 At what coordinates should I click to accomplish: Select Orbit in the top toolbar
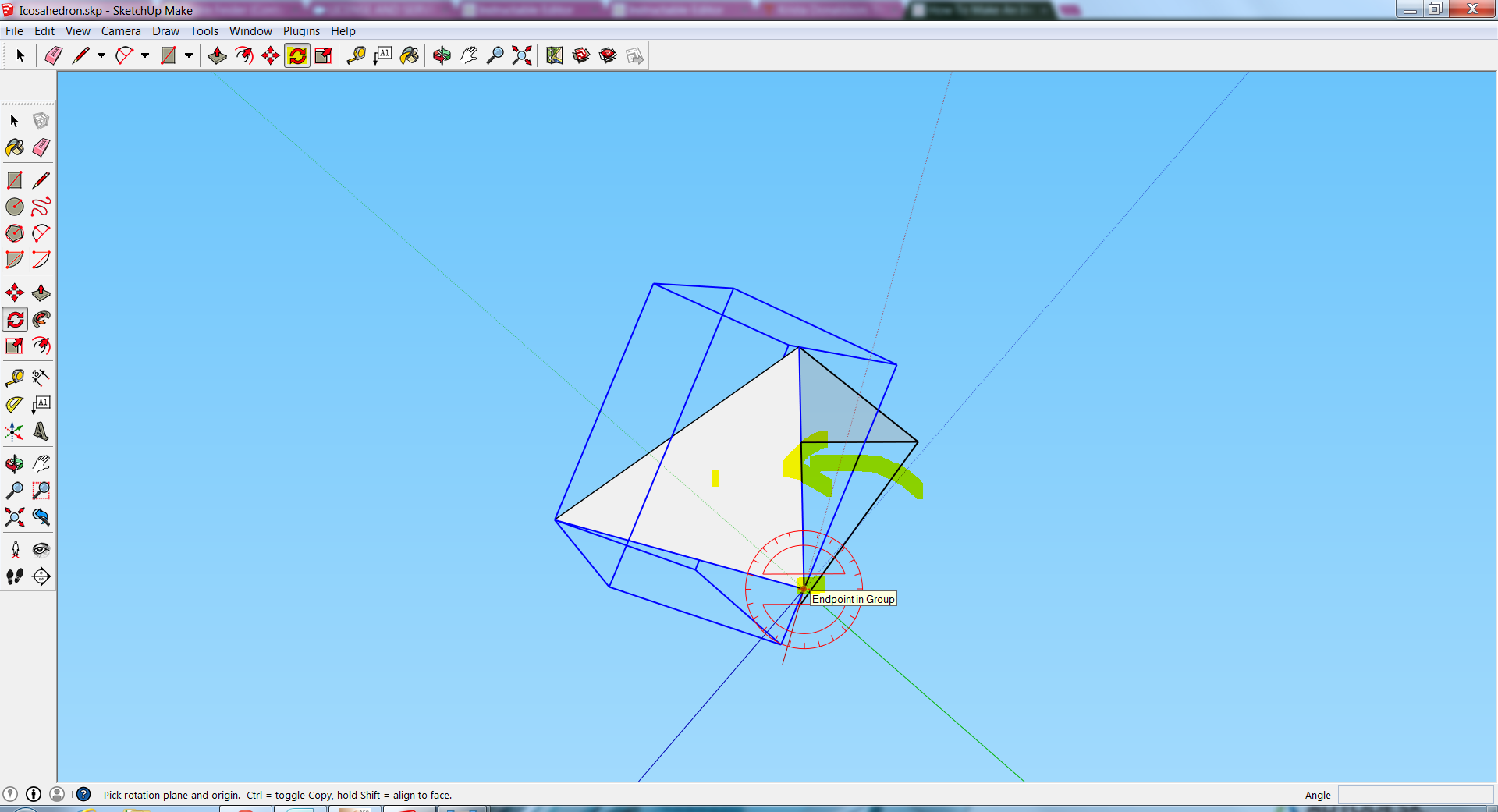[x=442, y=55]
